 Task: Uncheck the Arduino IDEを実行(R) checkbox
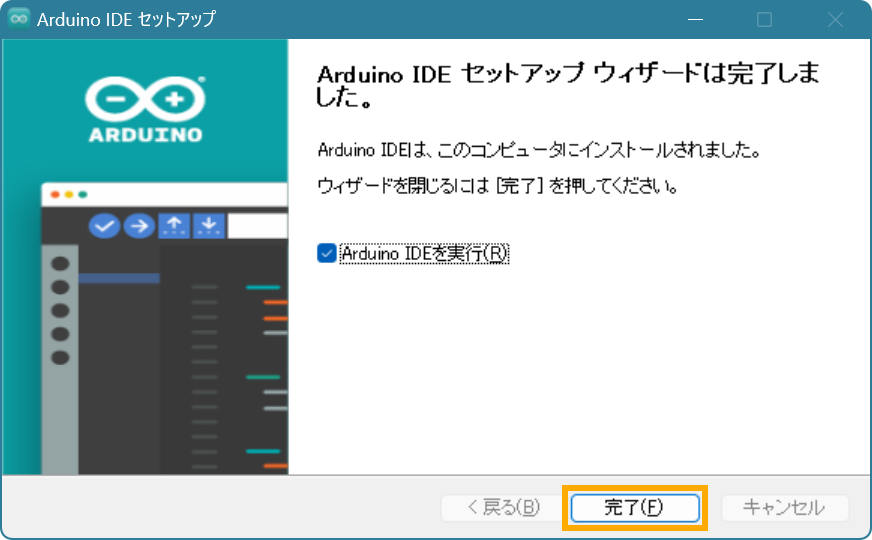[x=326, y=254]
